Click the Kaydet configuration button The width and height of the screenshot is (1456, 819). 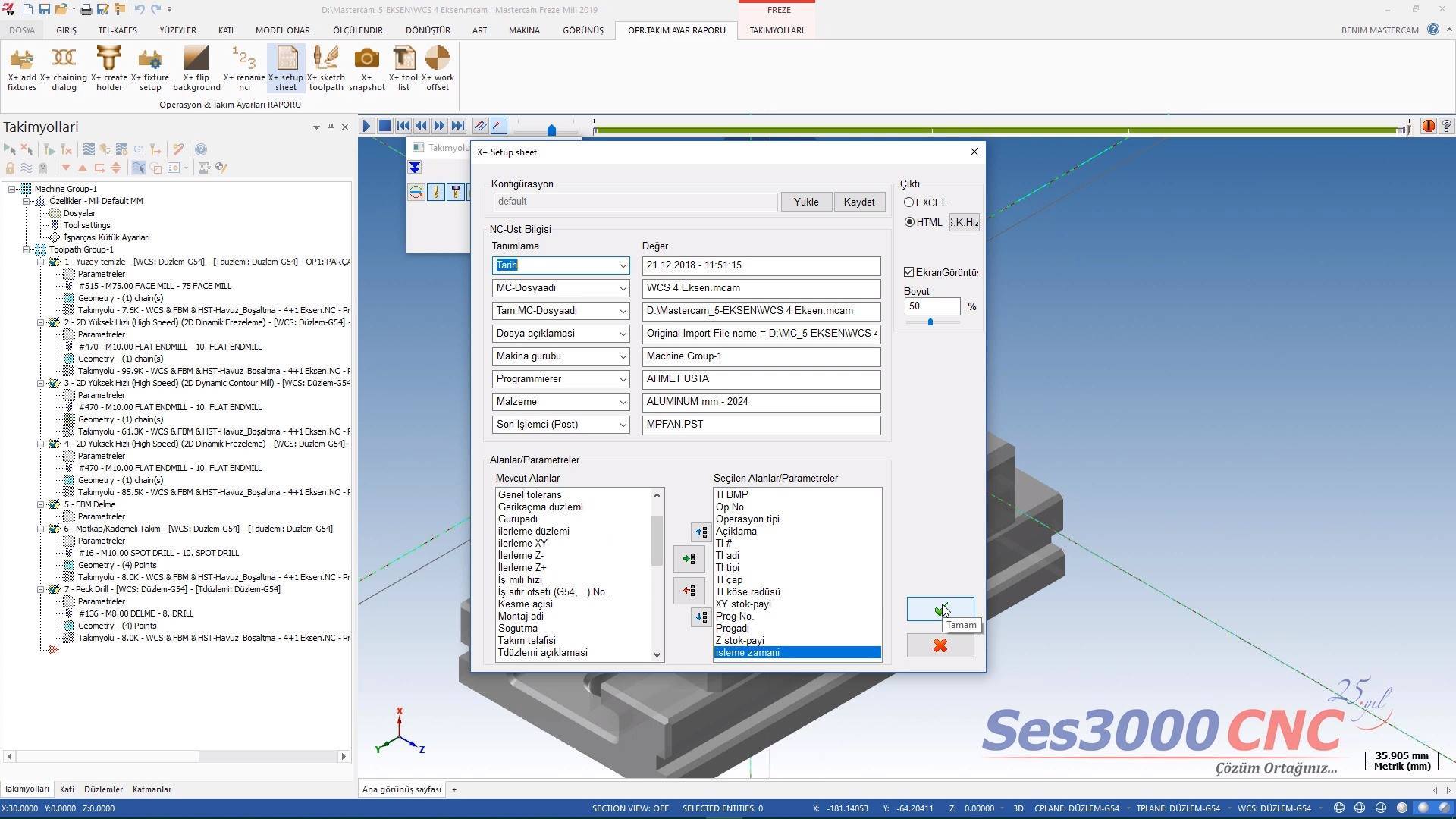pyautogui.click(x=859, y=202)
